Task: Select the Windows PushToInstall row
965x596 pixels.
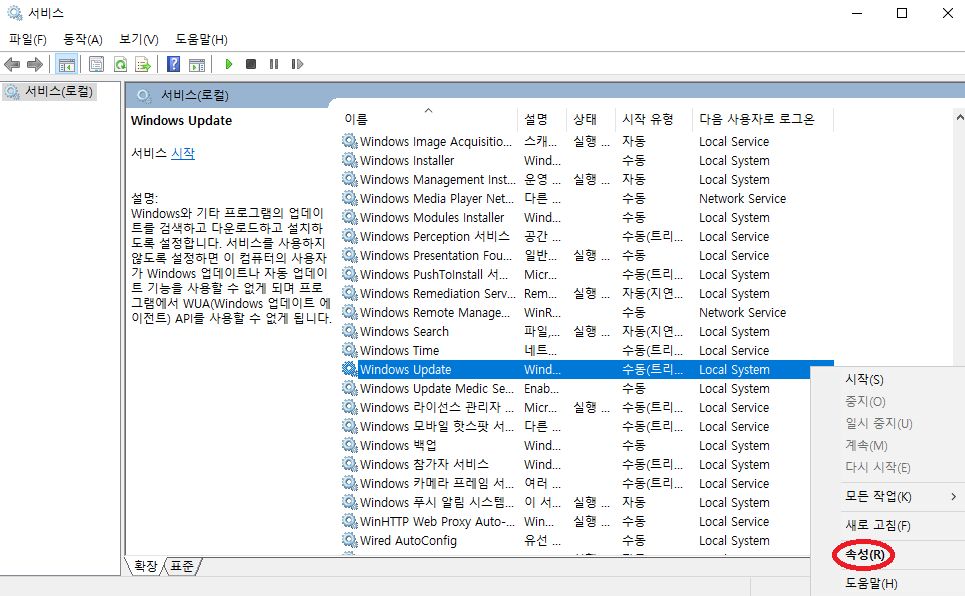Action: click(587, 275)
